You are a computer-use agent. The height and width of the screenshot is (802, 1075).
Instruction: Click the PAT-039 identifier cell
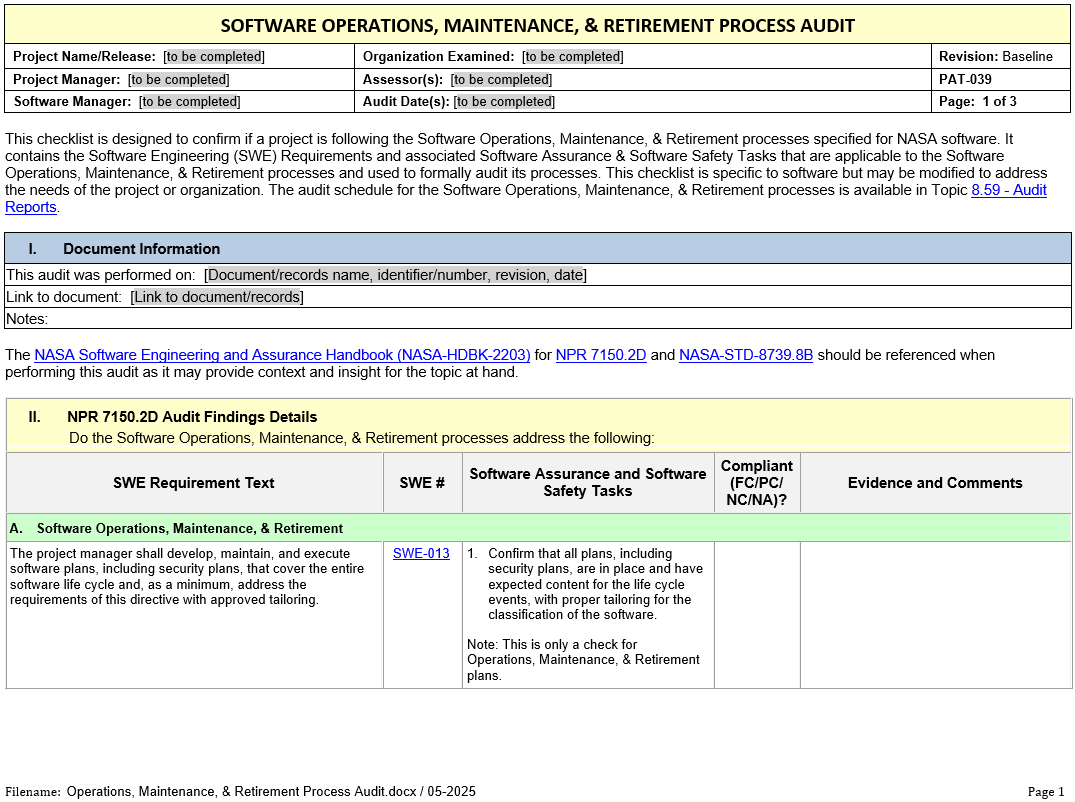tap(965, 79)
